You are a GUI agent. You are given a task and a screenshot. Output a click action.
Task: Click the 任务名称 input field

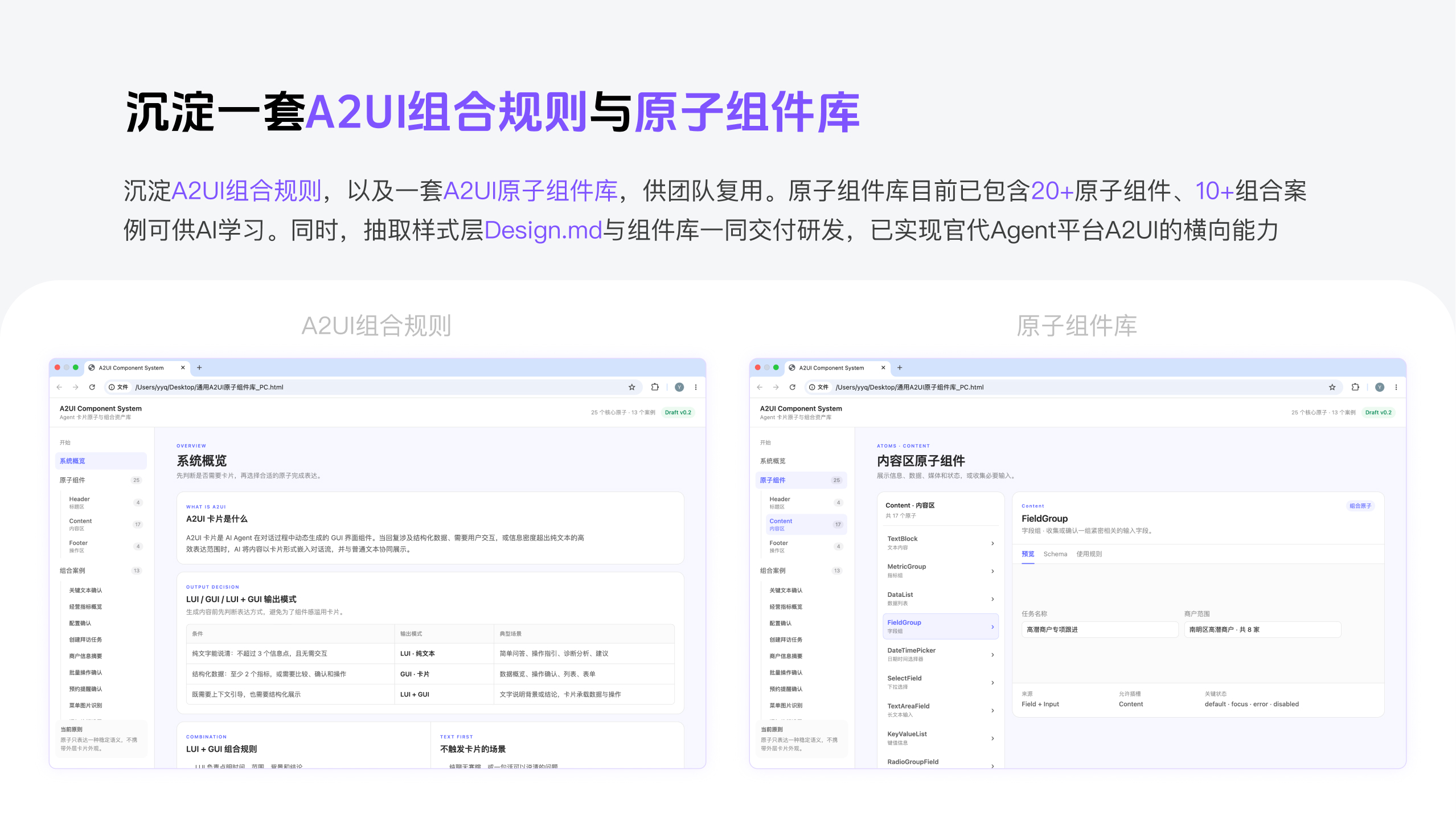(1100, 630)
